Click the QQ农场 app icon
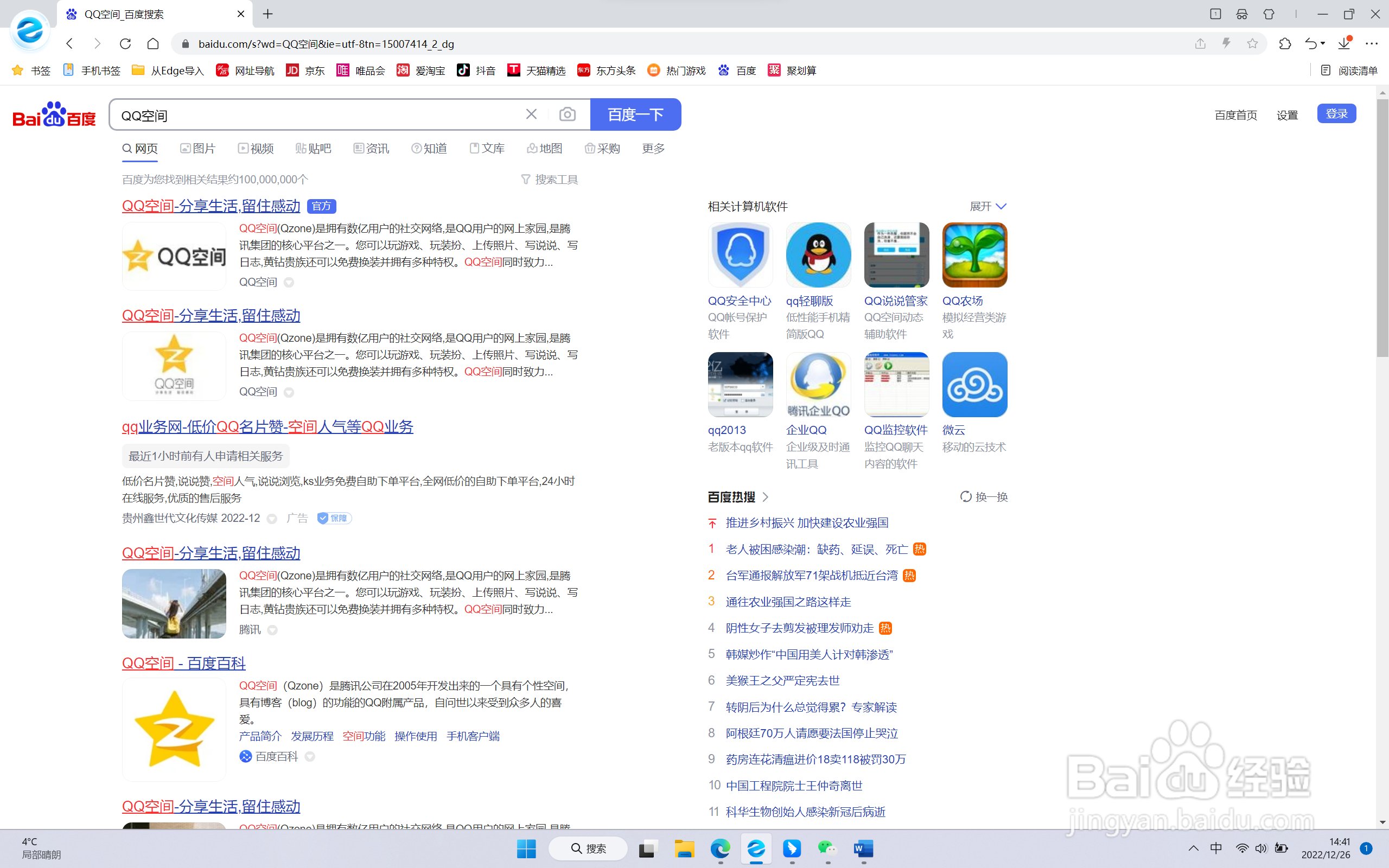1389x868 pixels. tap(974, 255)
